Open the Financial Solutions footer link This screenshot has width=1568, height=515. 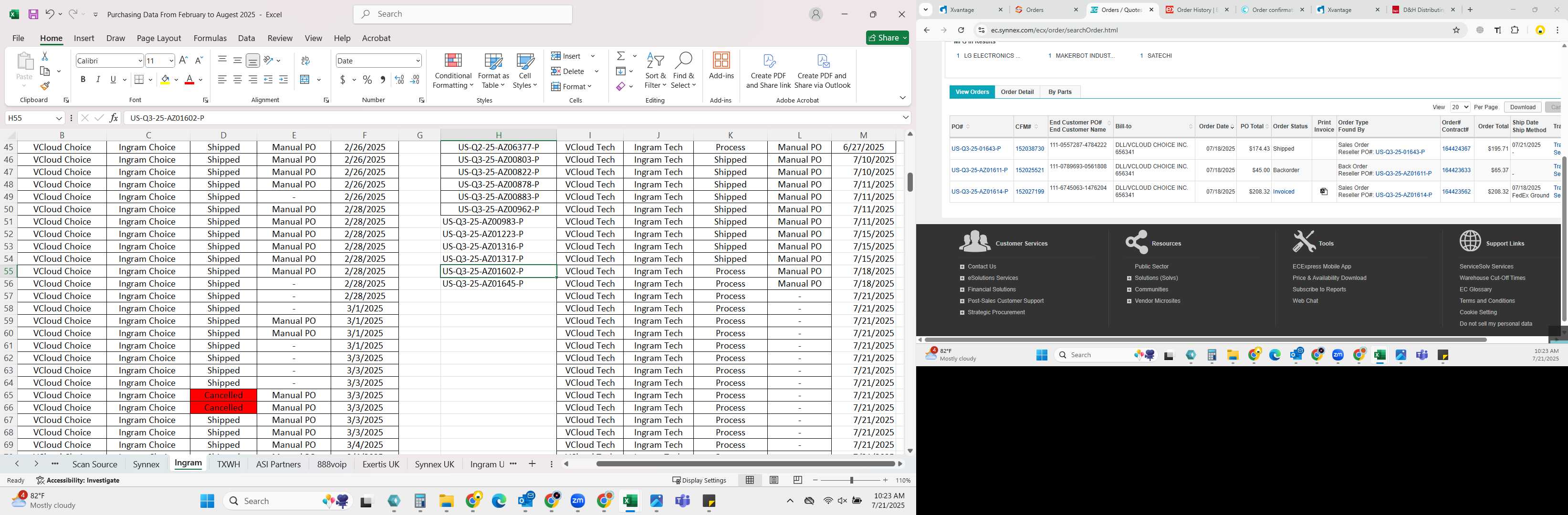[x=992, y=289]
